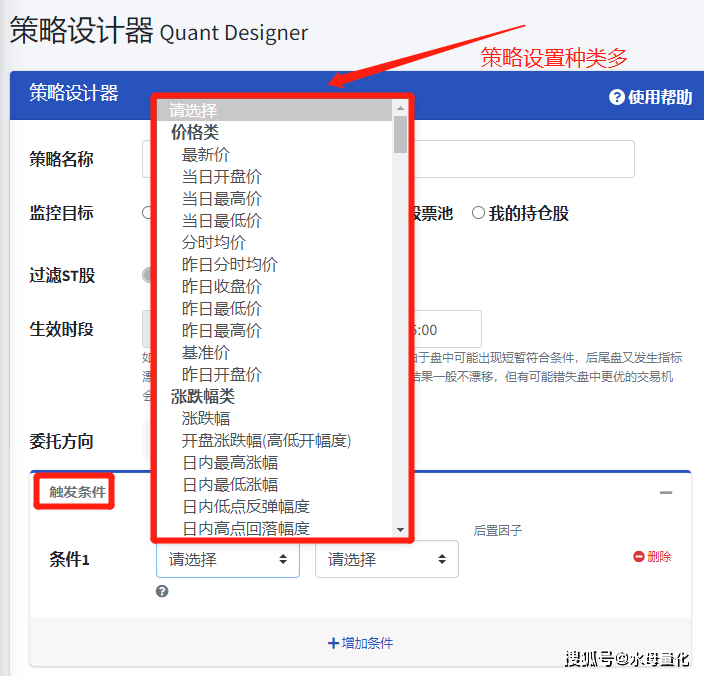This screenshot has height=676, width=704.
Task: Click the 条件1 label
Action: [x=69, y=559]
